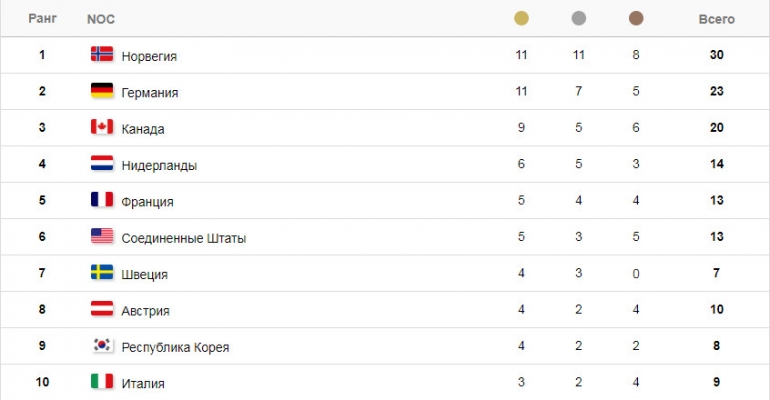Click the United States flag icon
The image size is (770, 400).
click(x=102, y=236)
